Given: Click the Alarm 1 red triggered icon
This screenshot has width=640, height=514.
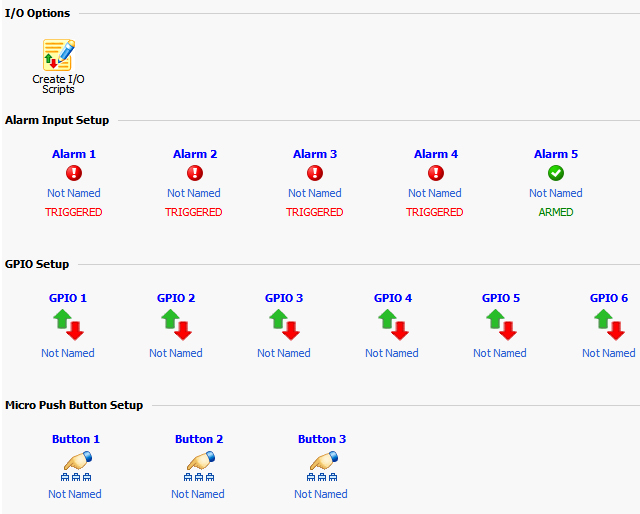Looking at the screenshot, I should 74,173.
